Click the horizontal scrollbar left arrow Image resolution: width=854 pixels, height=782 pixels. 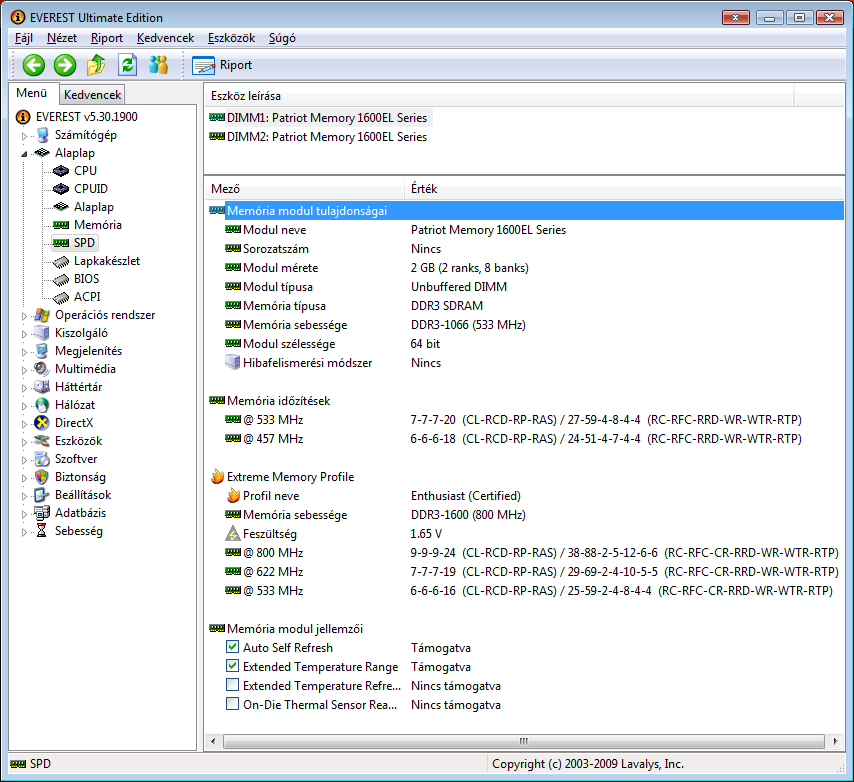tap(213, 741)
